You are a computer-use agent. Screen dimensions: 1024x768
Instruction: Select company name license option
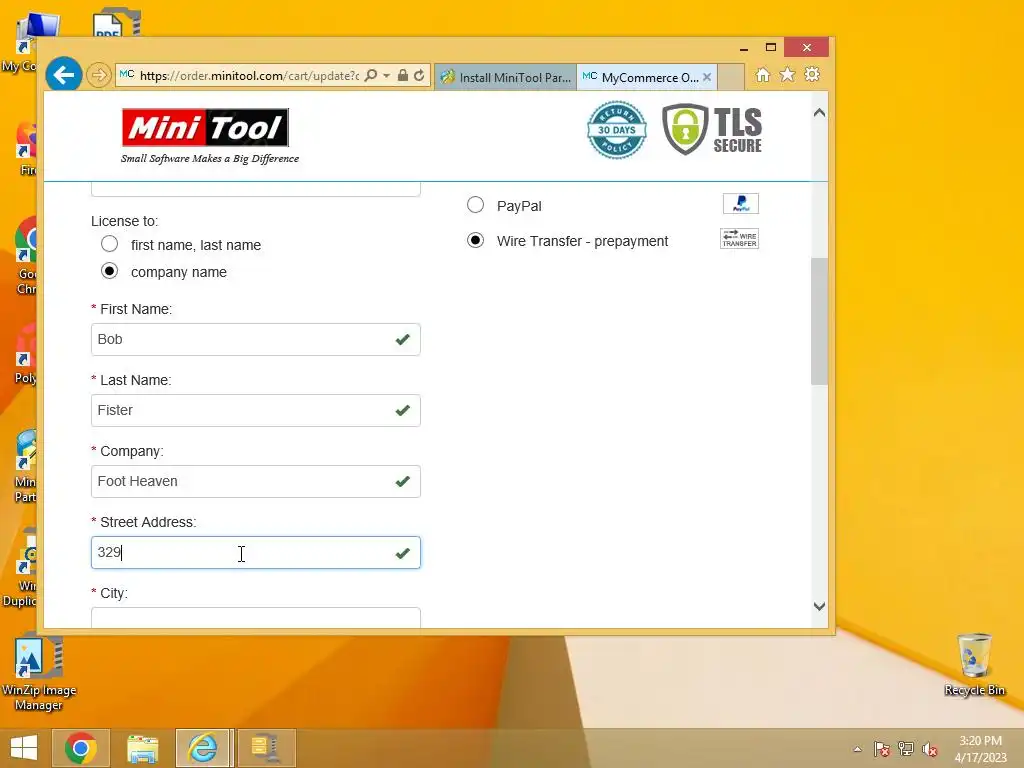[x=110, y=271]
